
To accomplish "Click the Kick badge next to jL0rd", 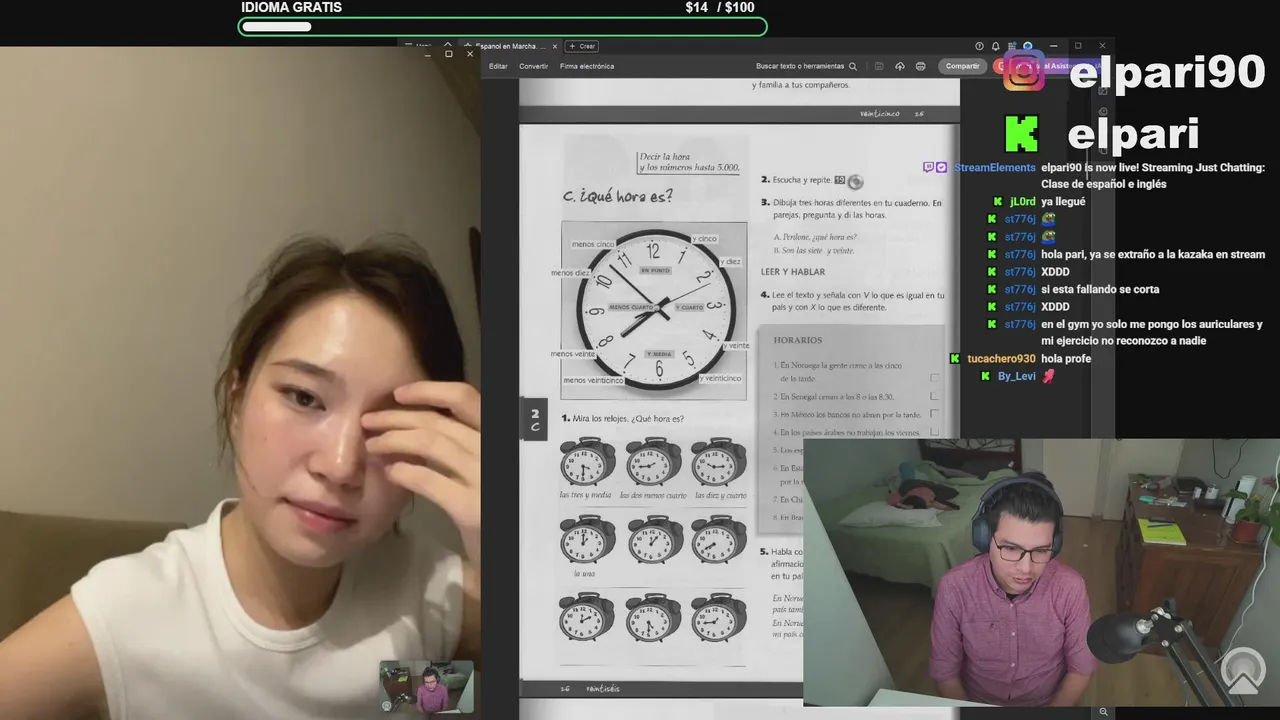I will [x=997, y=202].
